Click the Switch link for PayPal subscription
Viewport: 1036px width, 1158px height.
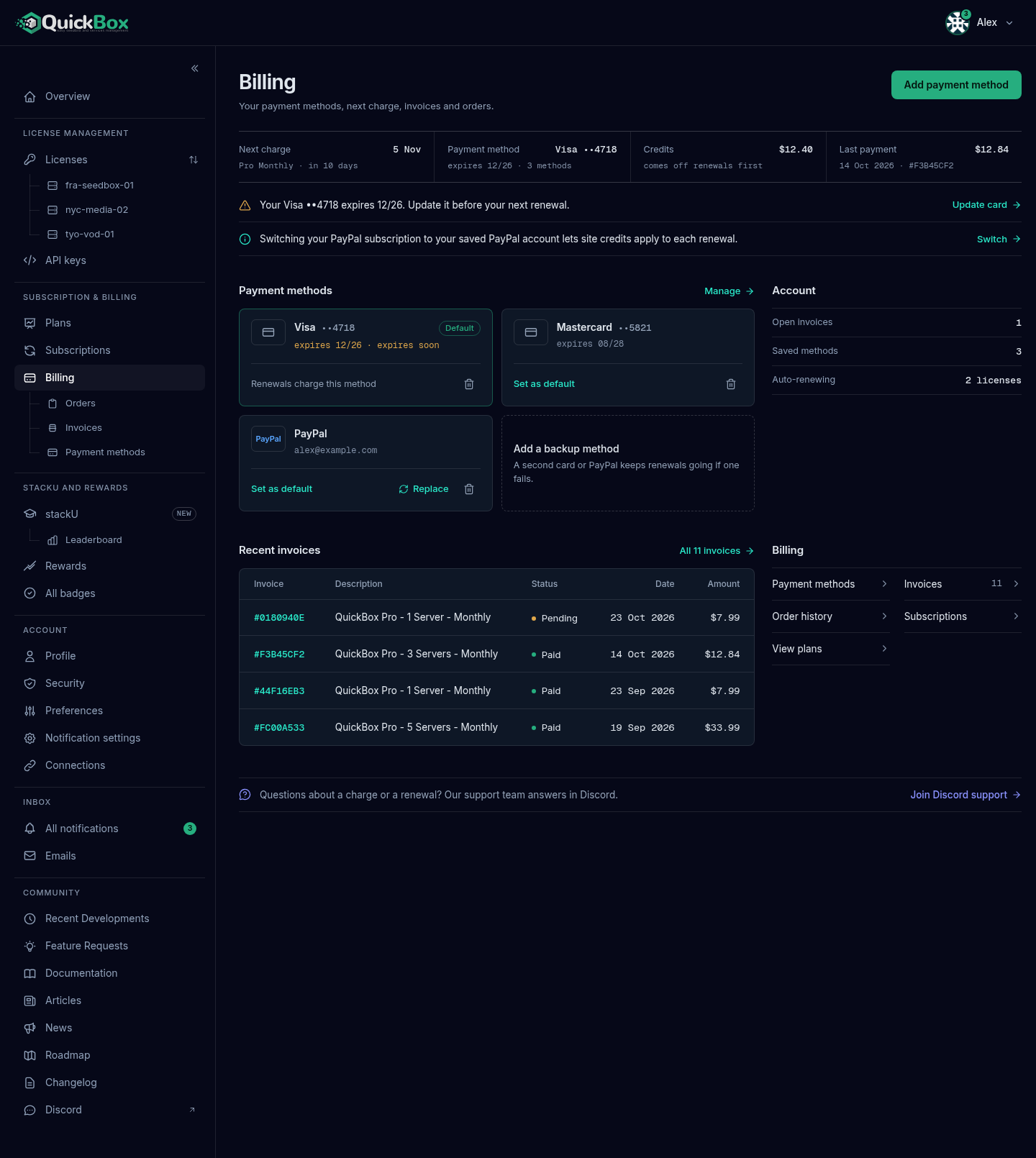[999, 239]
